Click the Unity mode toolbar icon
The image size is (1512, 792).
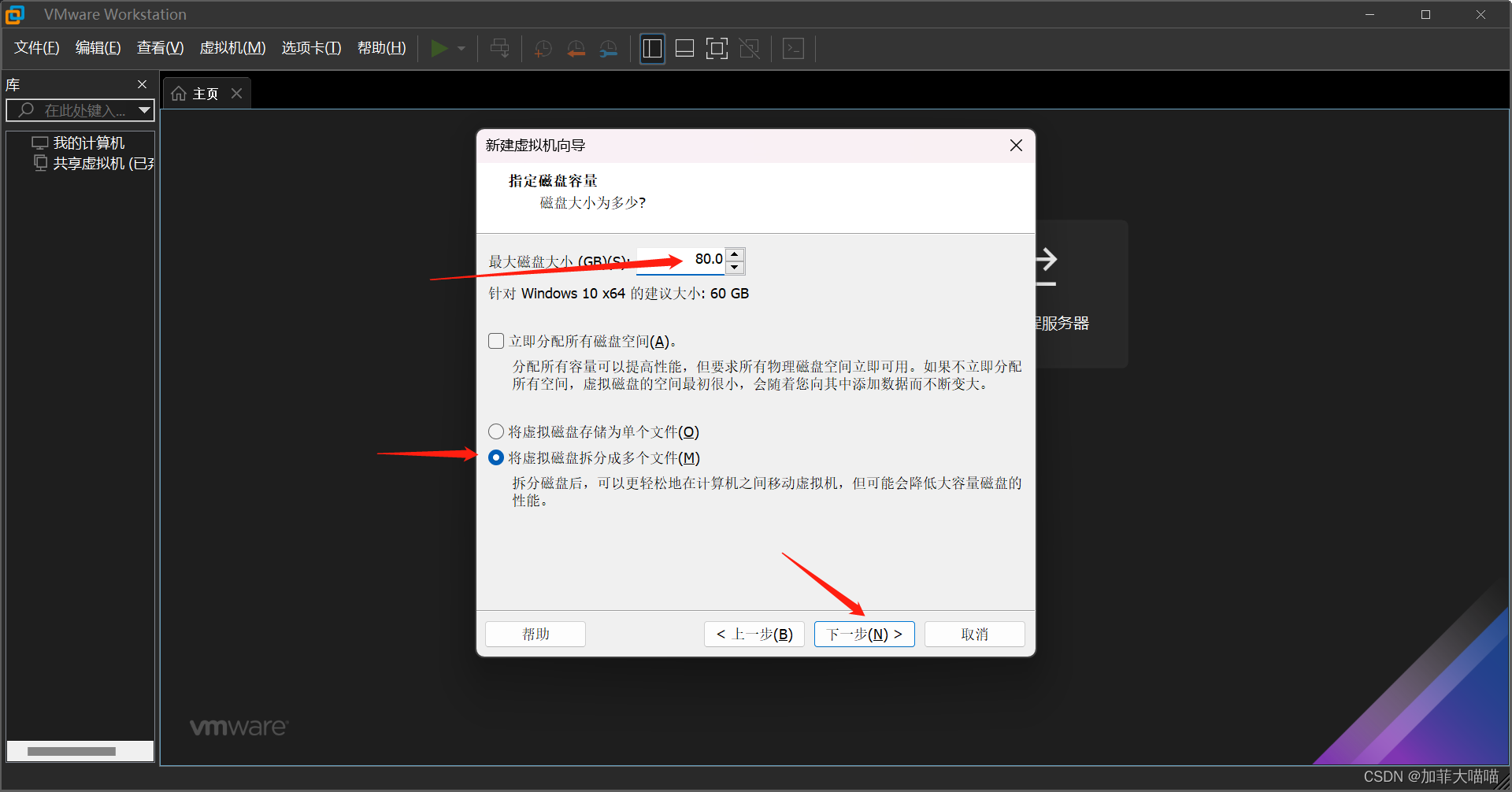pos(750,49)
